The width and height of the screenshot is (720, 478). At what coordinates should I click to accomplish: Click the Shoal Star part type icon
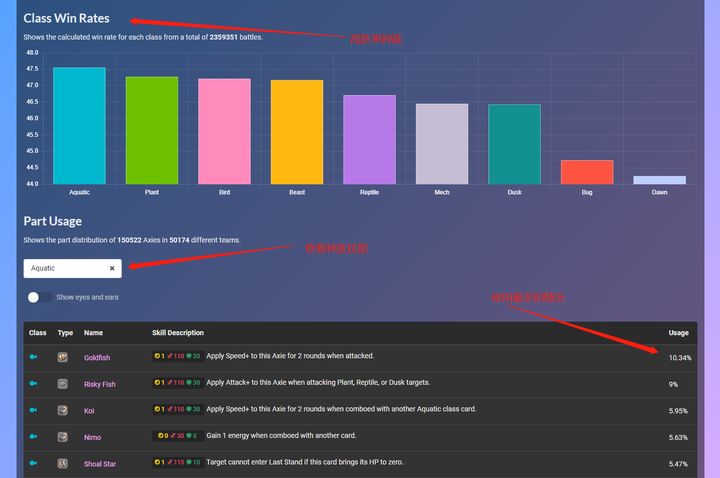[63, 464]
